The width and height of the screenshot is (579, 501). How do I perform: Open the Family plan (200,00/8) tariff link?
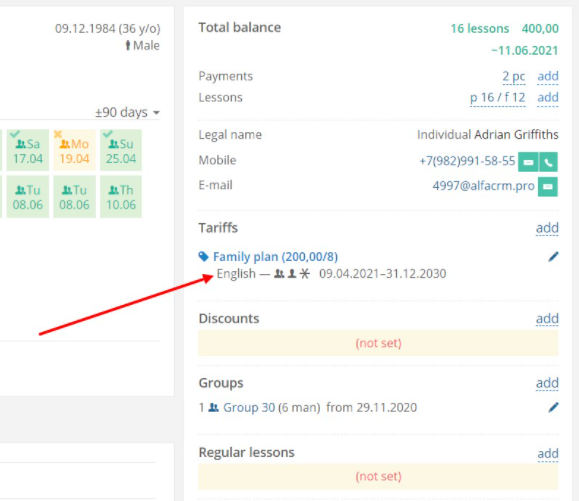[x=275, y=257]
